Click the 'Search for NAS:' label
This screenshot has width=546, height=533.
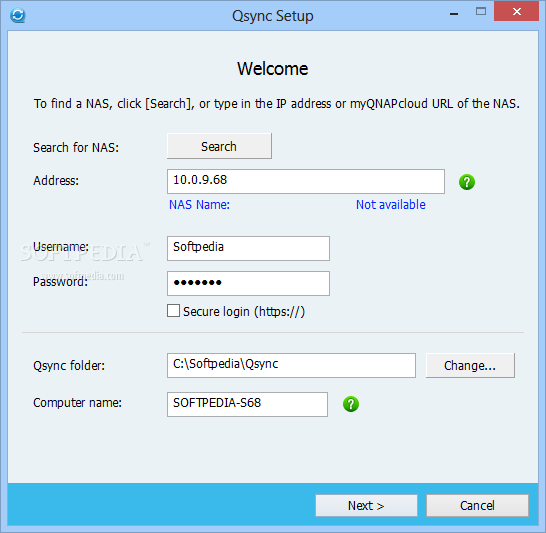pos(76,148)
